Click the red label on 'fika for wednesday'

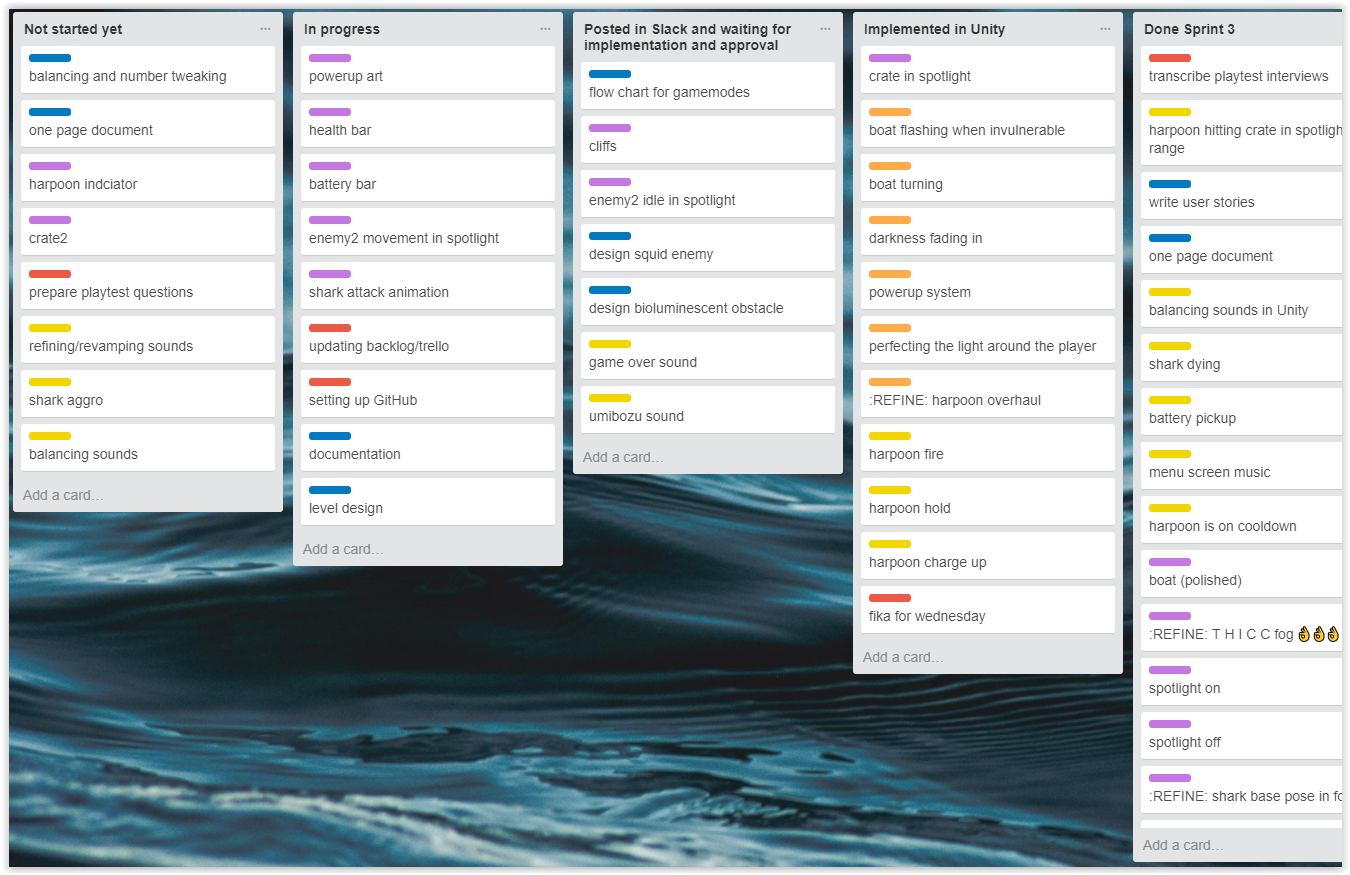pos(889,598)
